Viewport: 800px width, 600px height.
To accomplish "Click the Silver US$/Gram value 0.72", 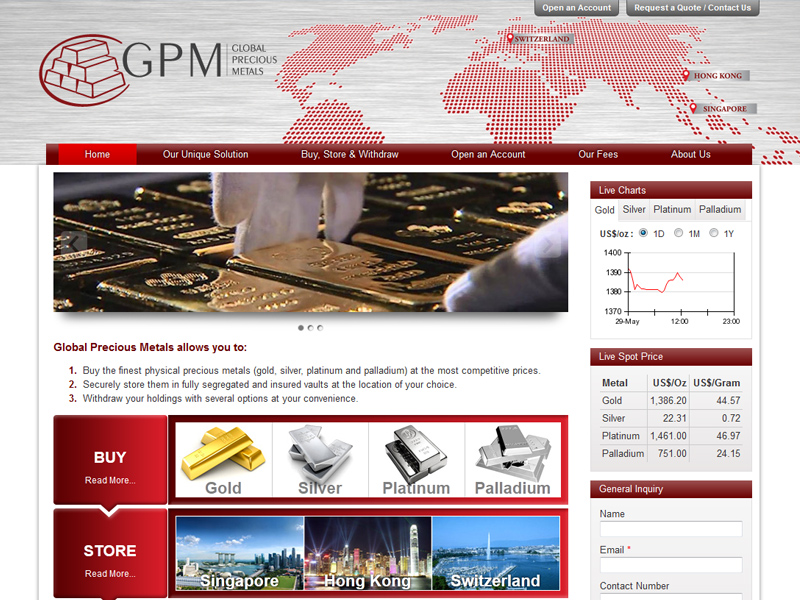I will coord(731,418).
